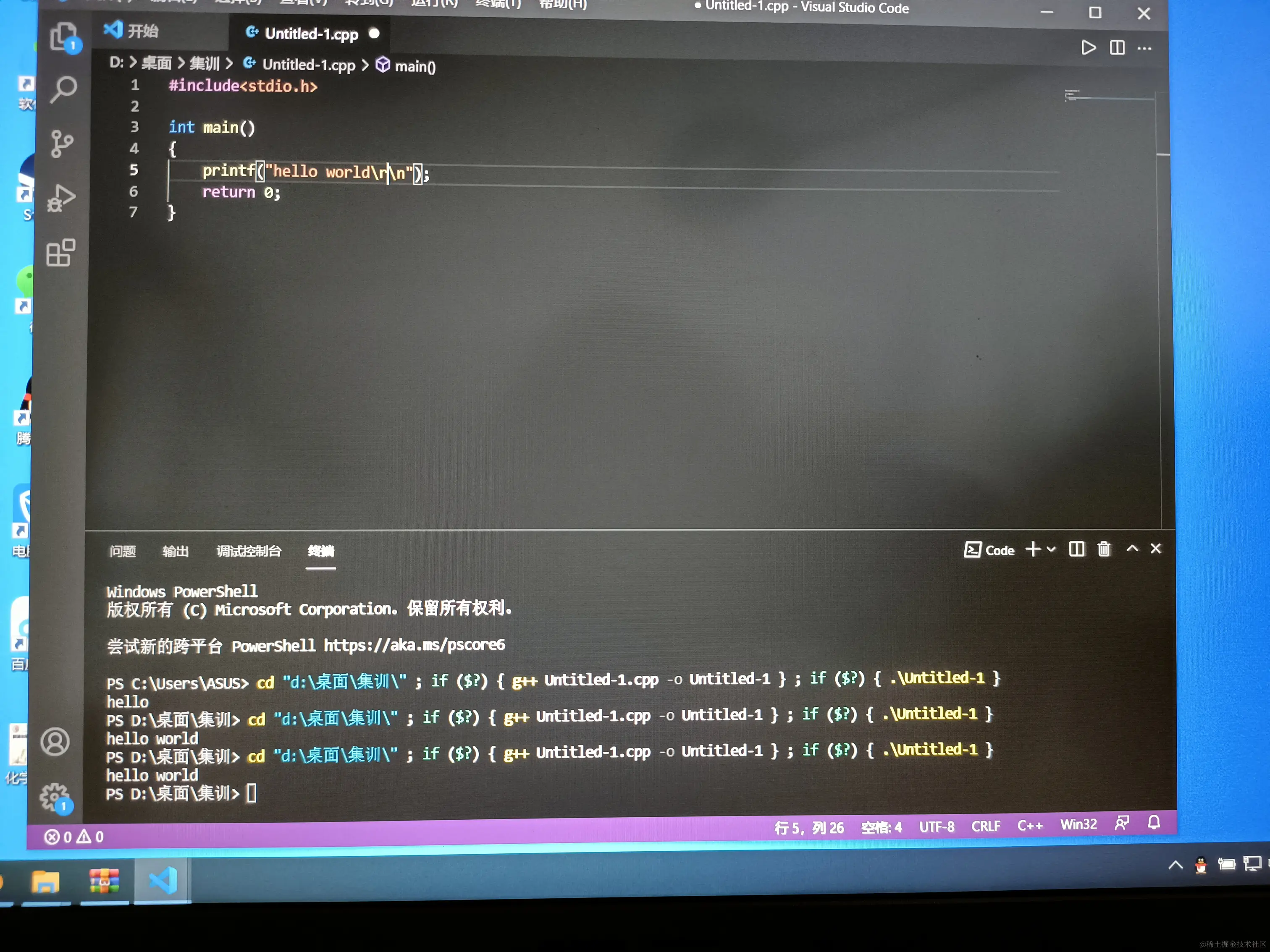Switch to the 问题 panel tab
The image size is (1270, 952).
123,552
